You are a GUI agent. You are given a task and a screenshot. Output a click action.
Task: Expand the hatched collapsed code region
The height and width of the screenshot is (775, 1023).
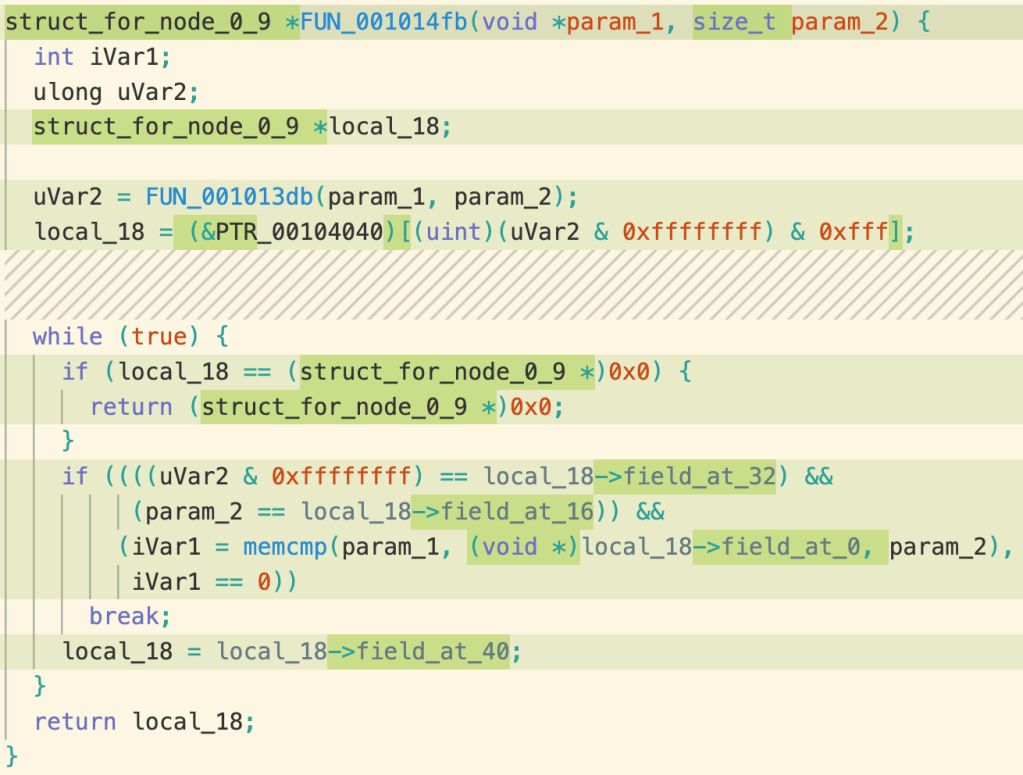[x=511, y=285]
